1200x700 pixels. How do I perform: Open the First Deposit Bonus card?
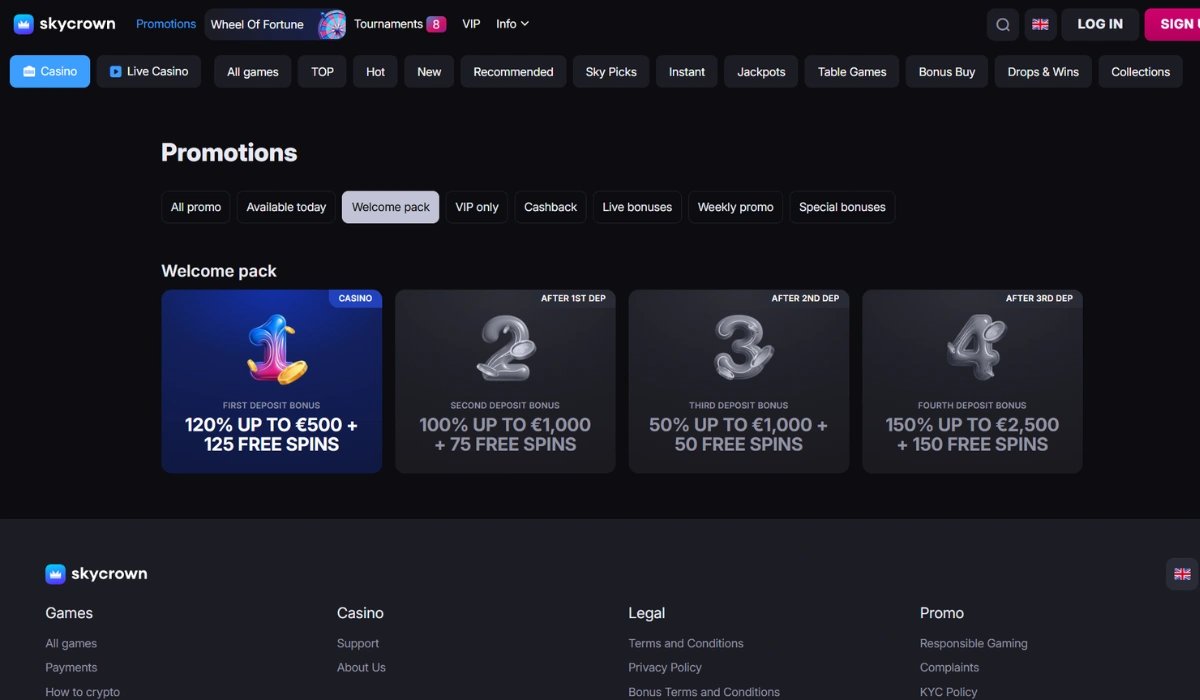click(271, 381)
